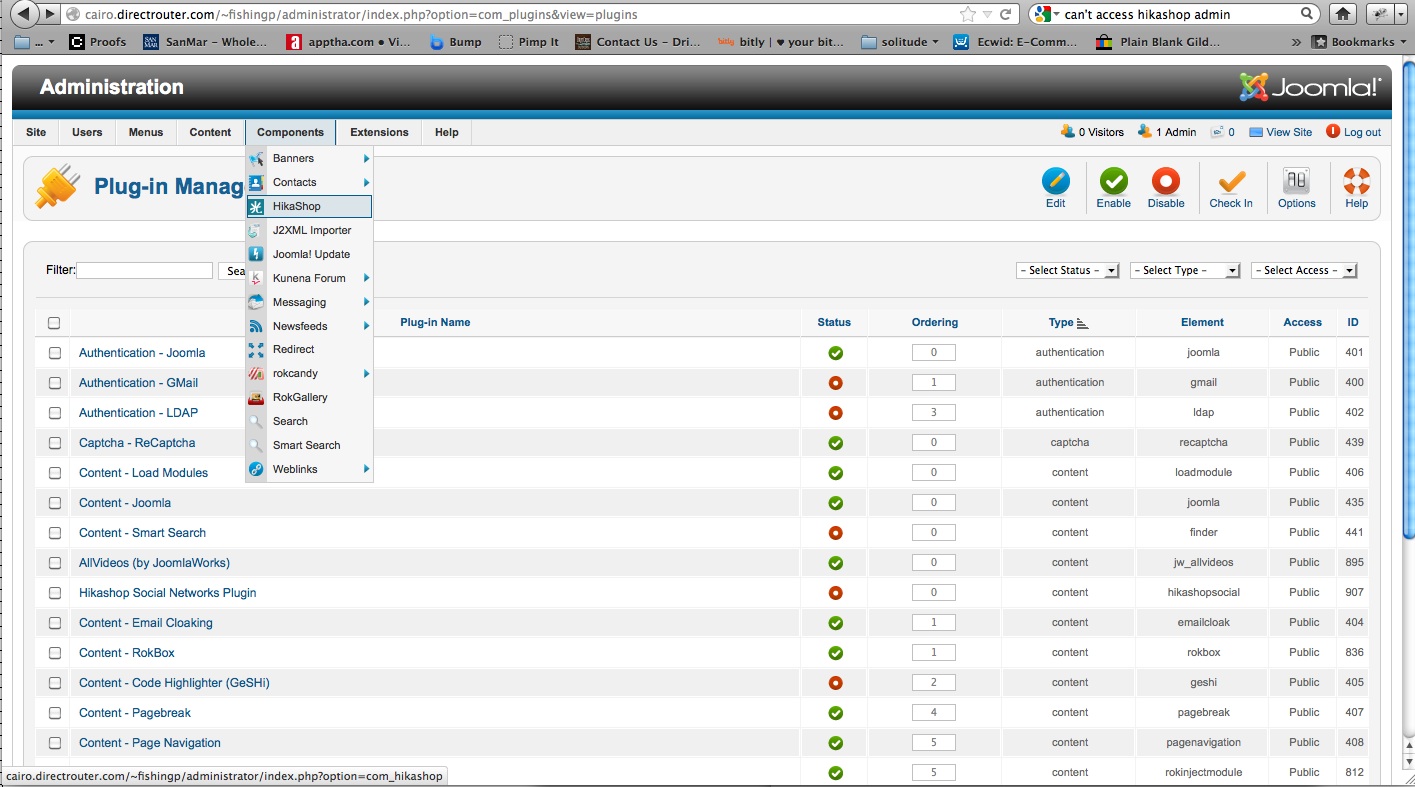1415x787 pixels.
Task: Open the HikaShop menu entry
Action: pyautogui.click(x=310, y=206)
